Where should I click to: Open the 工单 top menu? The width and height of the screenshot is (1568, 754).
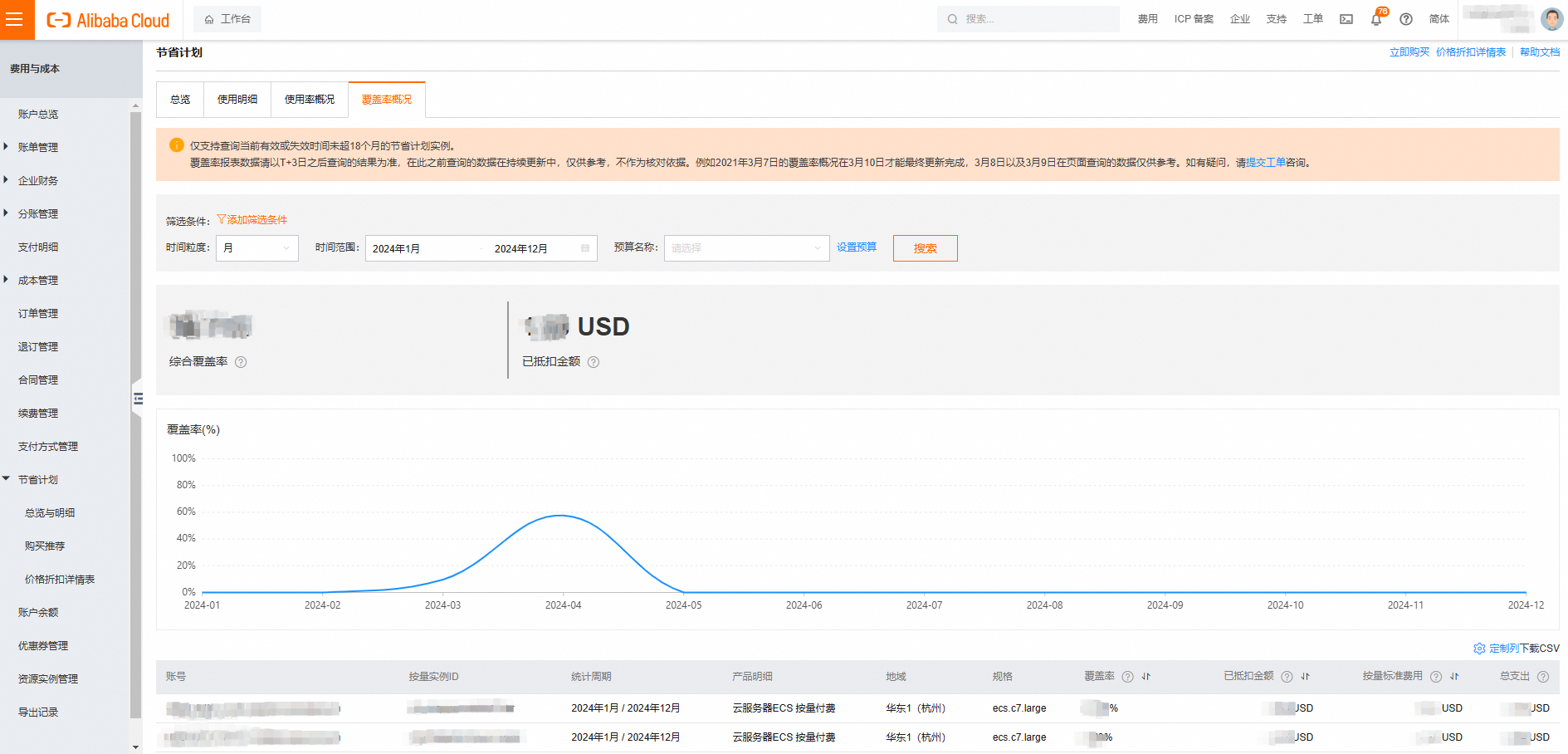click(1313, 19)
